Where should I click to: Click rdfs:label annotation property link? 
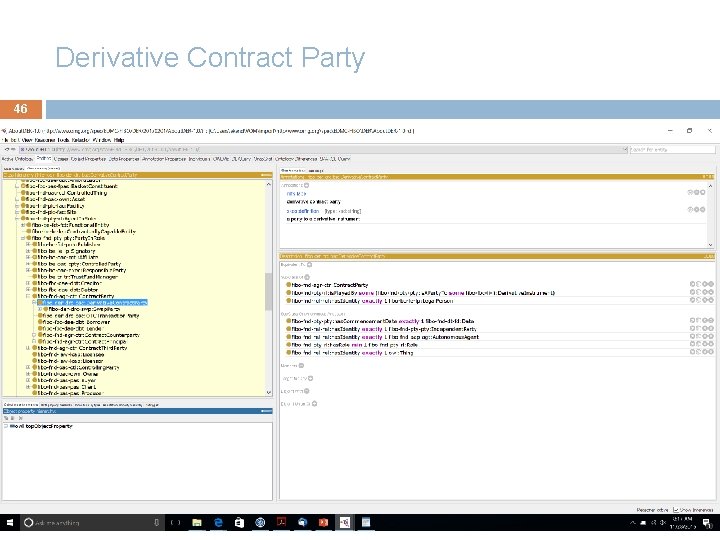pyautogui.click(x=296, y=194)
